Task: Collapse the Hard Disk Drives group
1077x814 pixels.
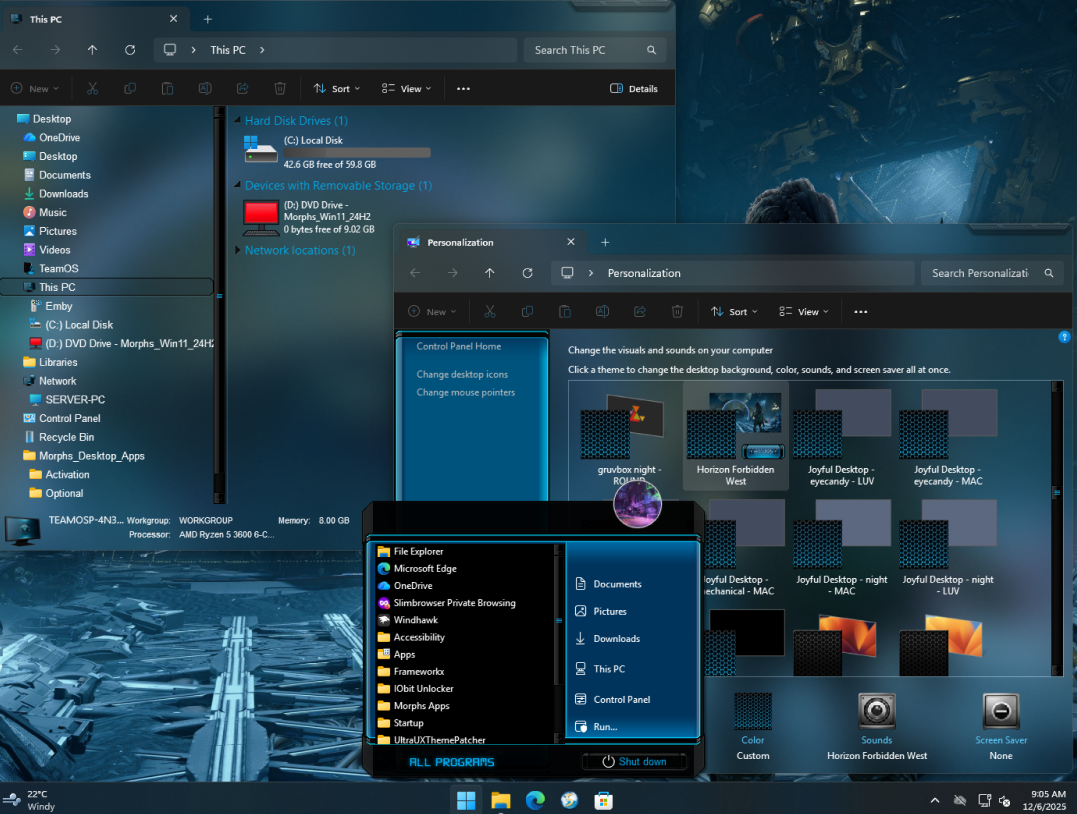Action: [x=239, y=121]
